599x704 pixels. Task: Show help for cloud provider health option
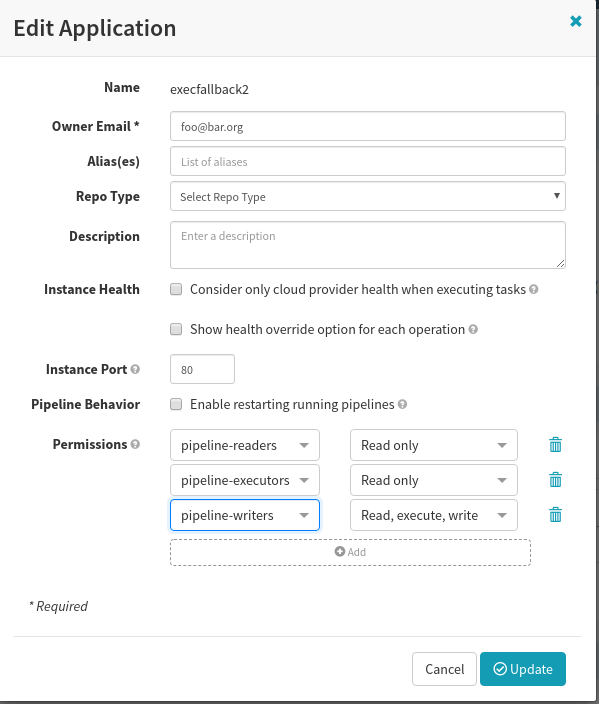click(533, 289)
